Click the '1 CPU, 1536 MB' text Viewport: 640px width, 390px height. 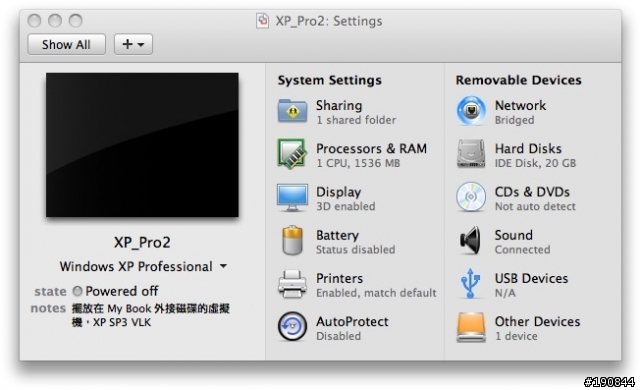[358, 163]
